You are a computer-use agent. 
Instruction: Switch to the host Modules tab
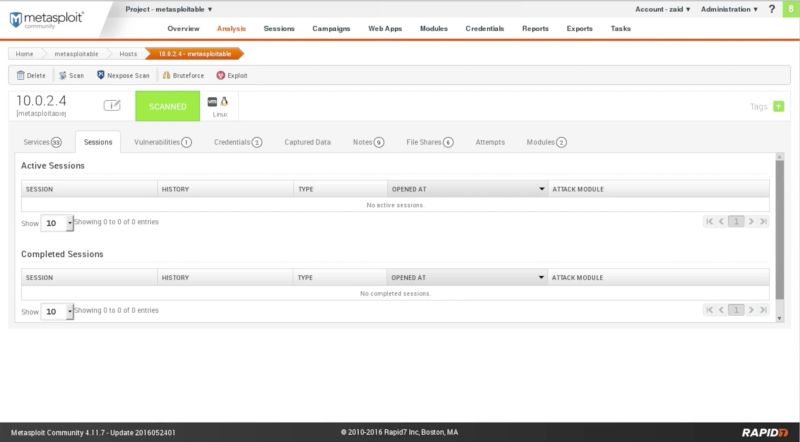(546, 142)
